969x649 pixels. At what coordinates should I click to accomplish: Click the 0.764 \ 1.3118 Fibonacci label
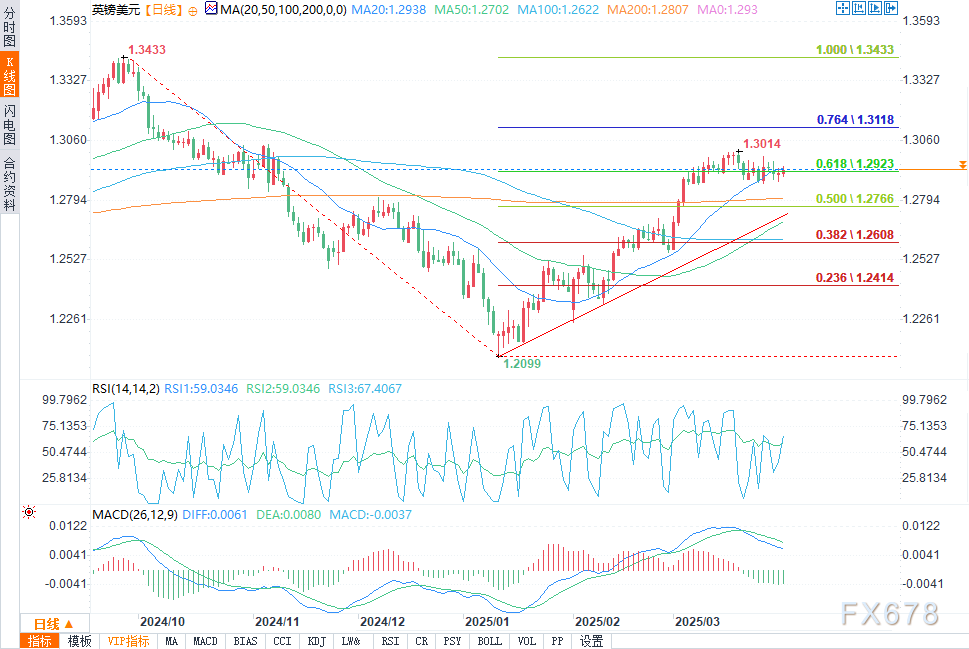[855, 119]
